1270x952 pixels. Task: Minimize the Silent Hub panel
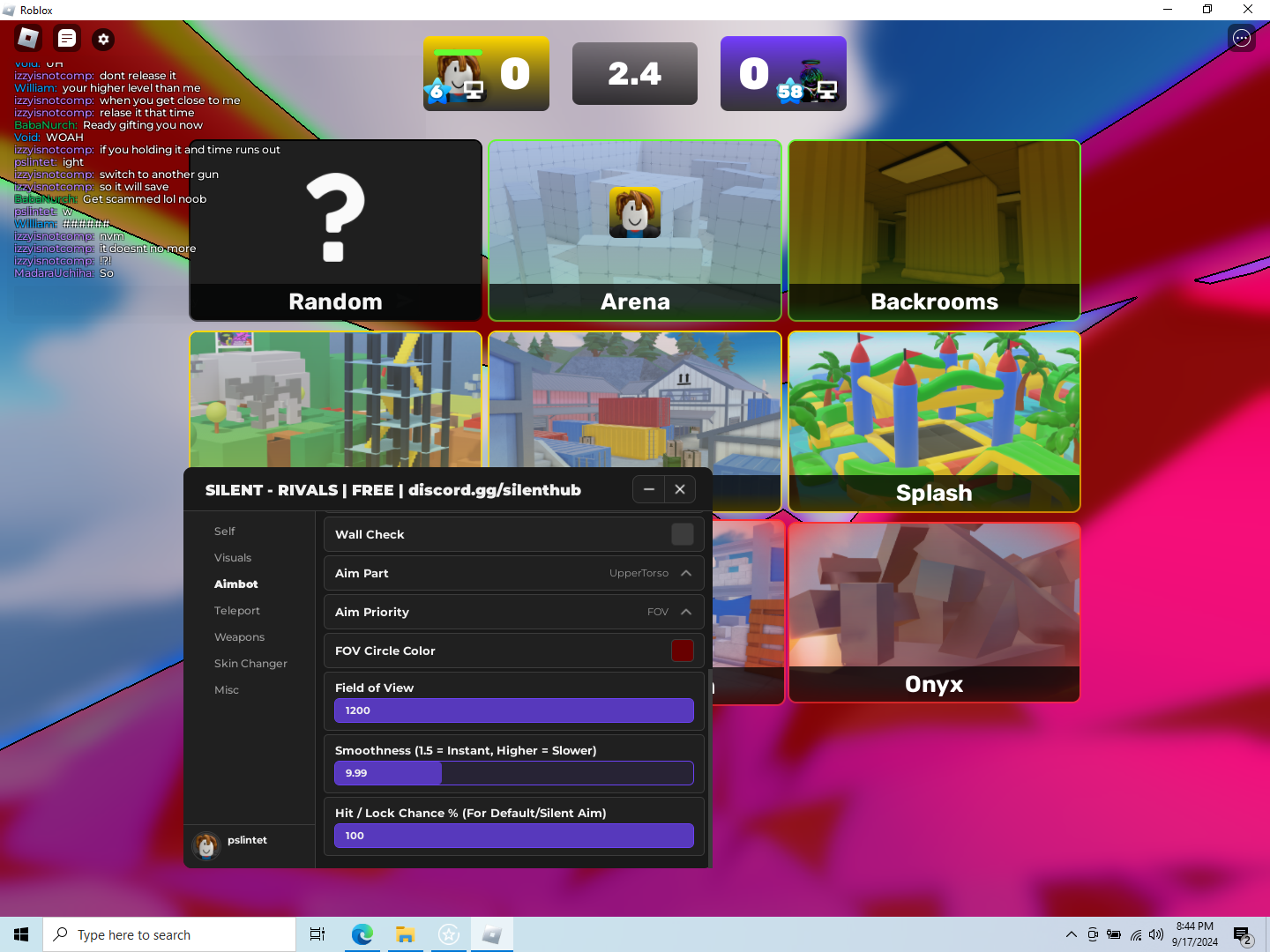[649, 489]
